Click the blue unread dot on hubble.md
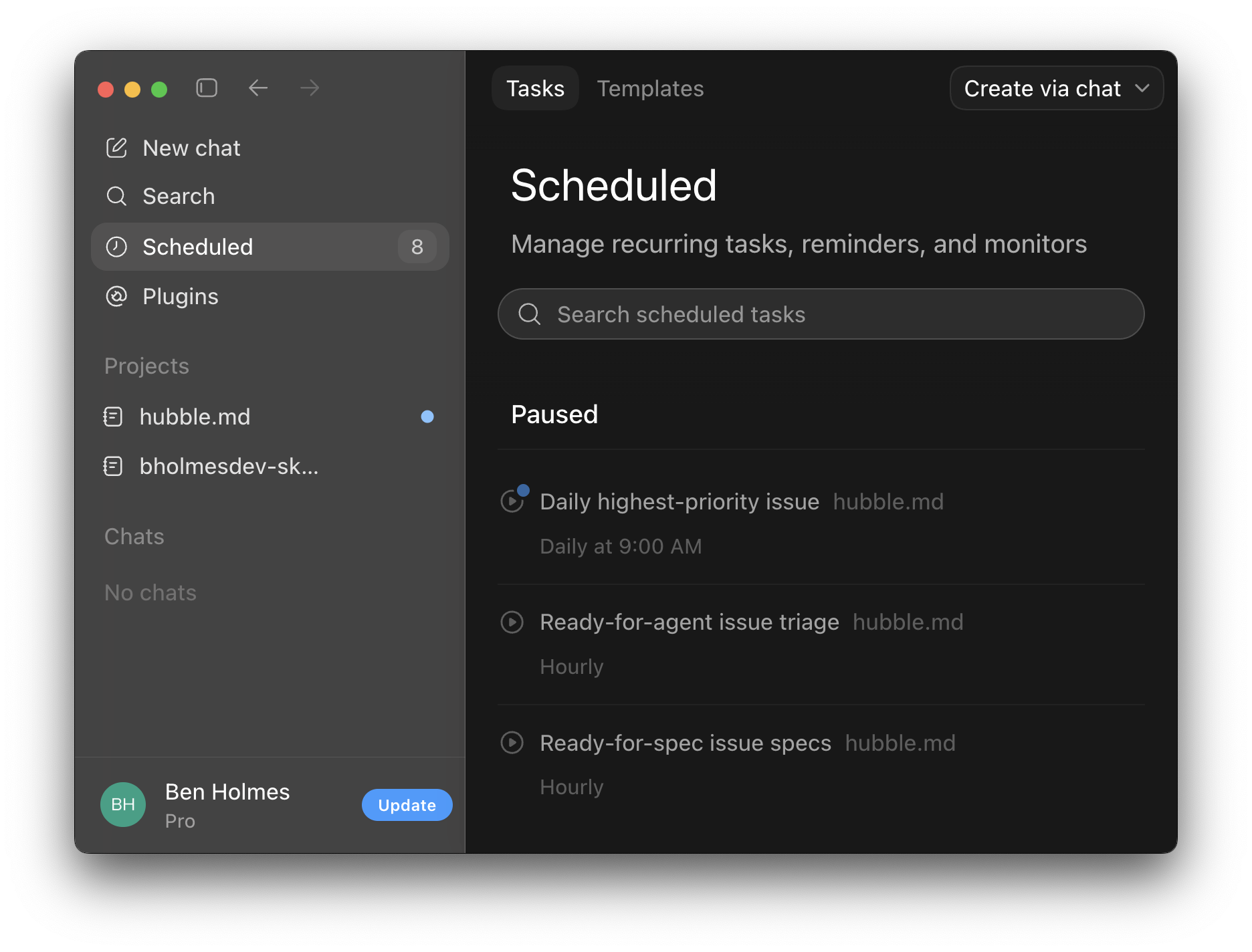The width and height of the screenshot is (1252, 952). coord(427,416)
